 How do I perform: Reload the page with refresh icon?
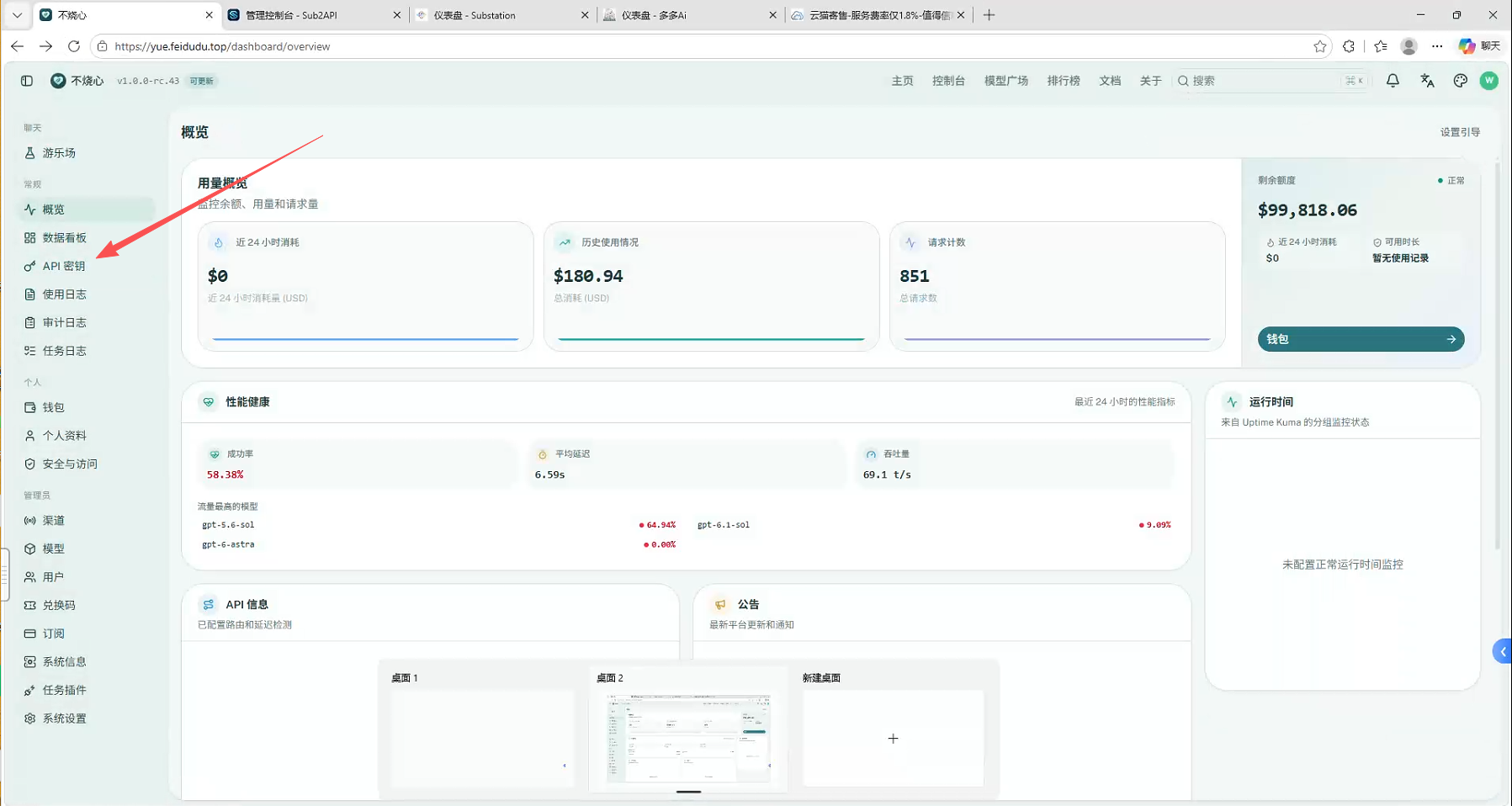click(74, 46)
